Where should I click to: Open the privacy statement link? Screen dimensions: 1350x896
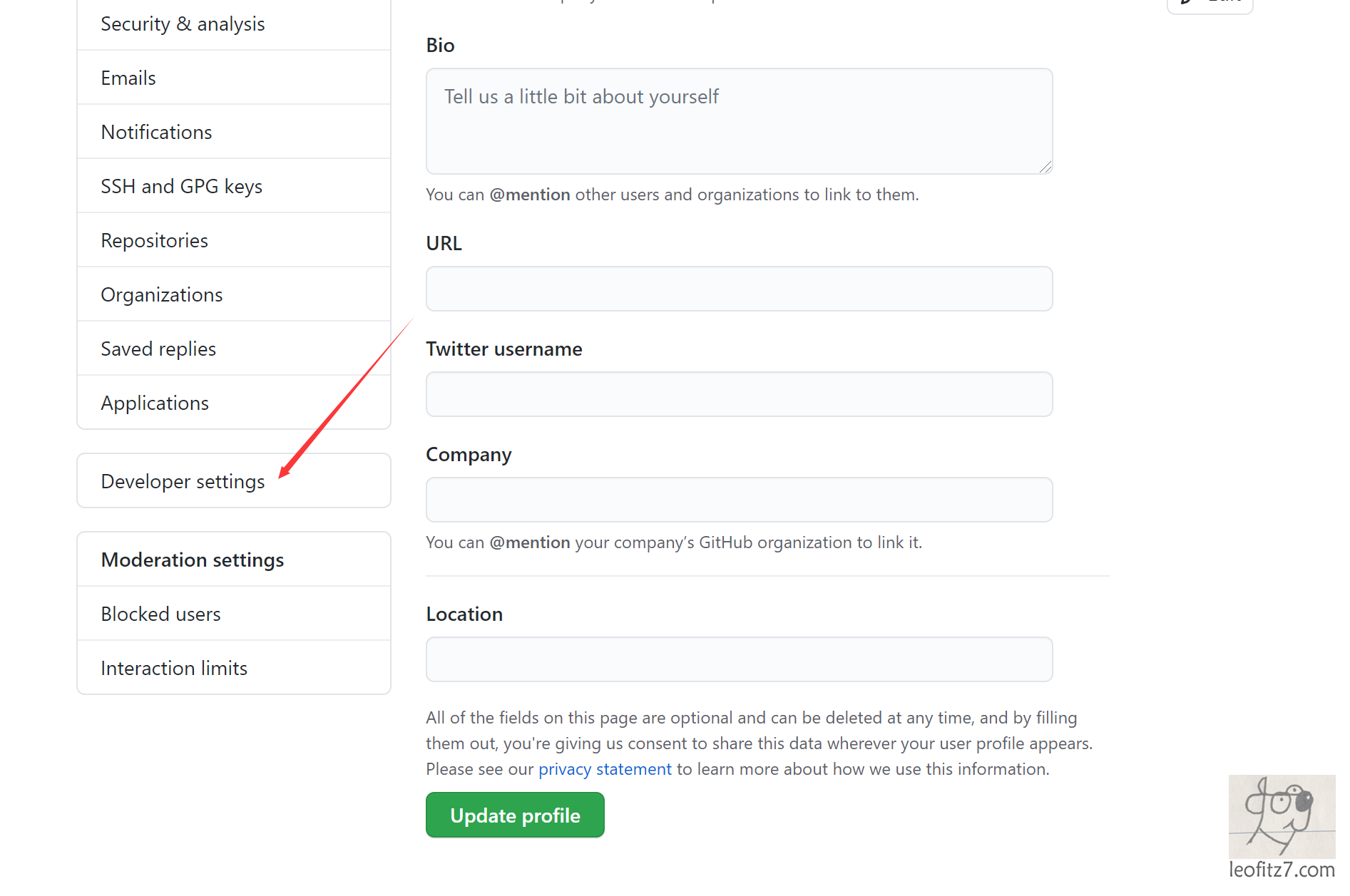click(x=605, y=770)
